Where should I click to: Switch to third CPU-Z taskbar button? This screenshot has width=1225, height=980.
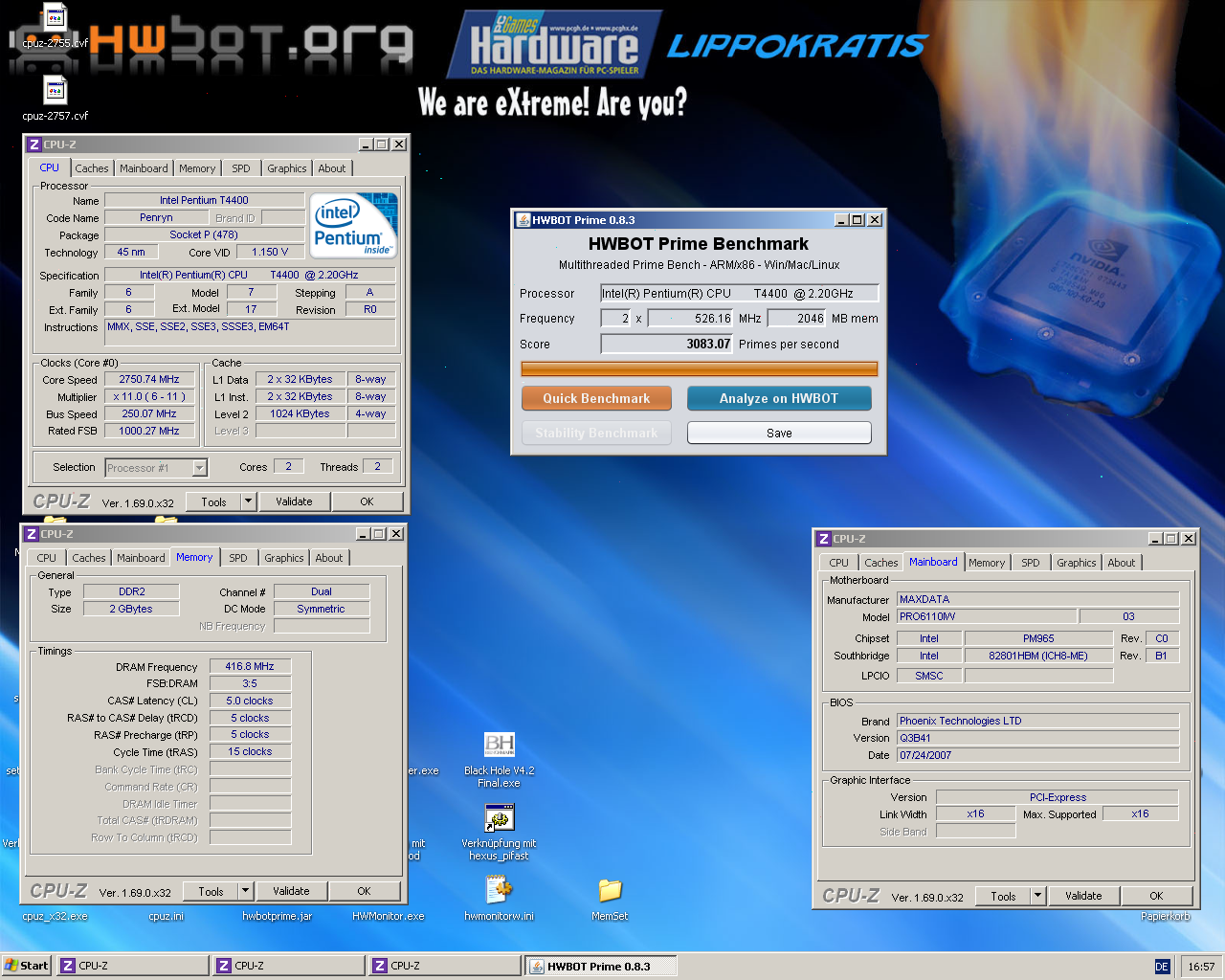point(445,966)
